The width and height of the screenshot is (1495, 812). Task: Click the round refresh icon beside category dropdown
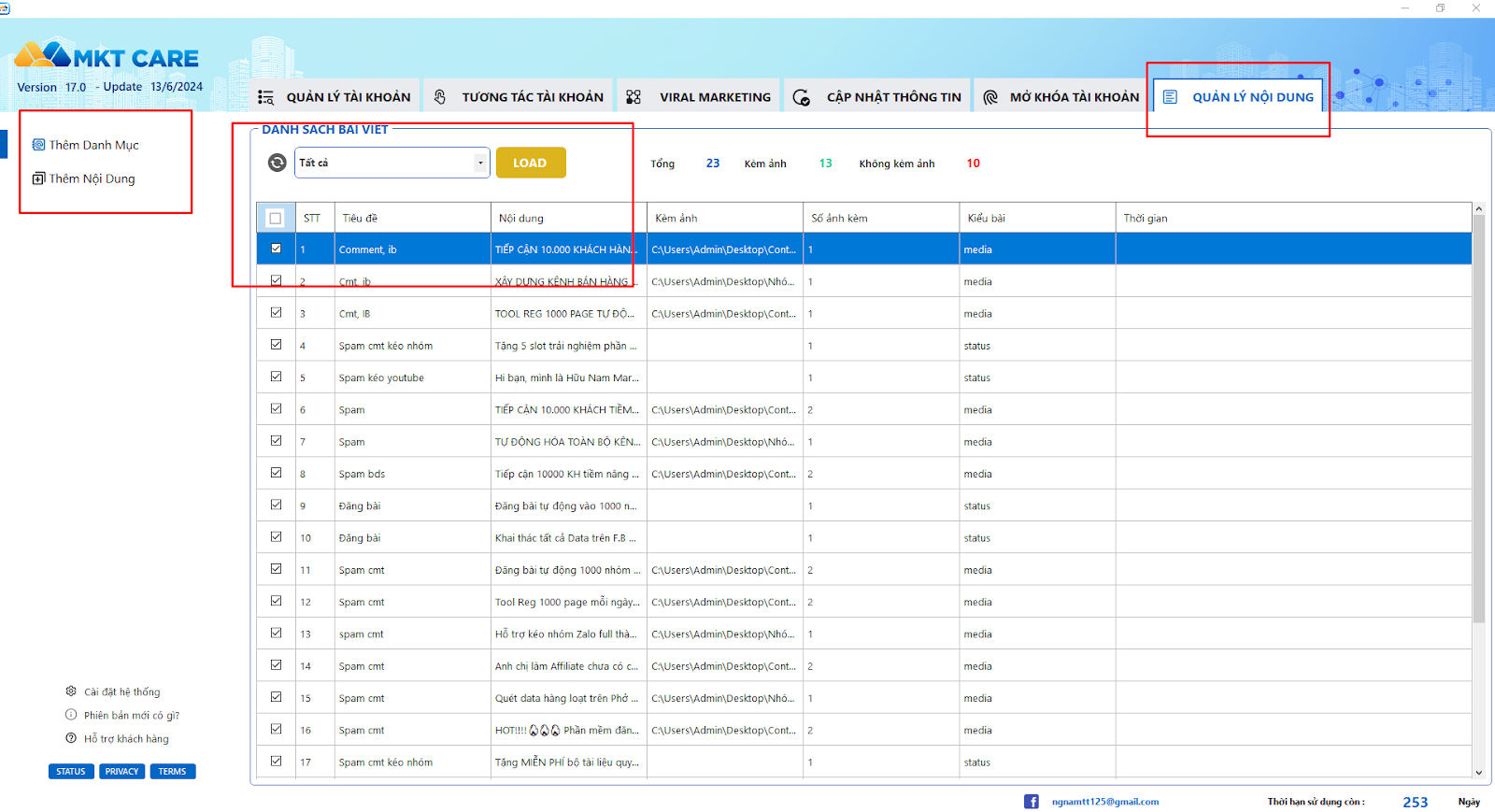point(278,163)
